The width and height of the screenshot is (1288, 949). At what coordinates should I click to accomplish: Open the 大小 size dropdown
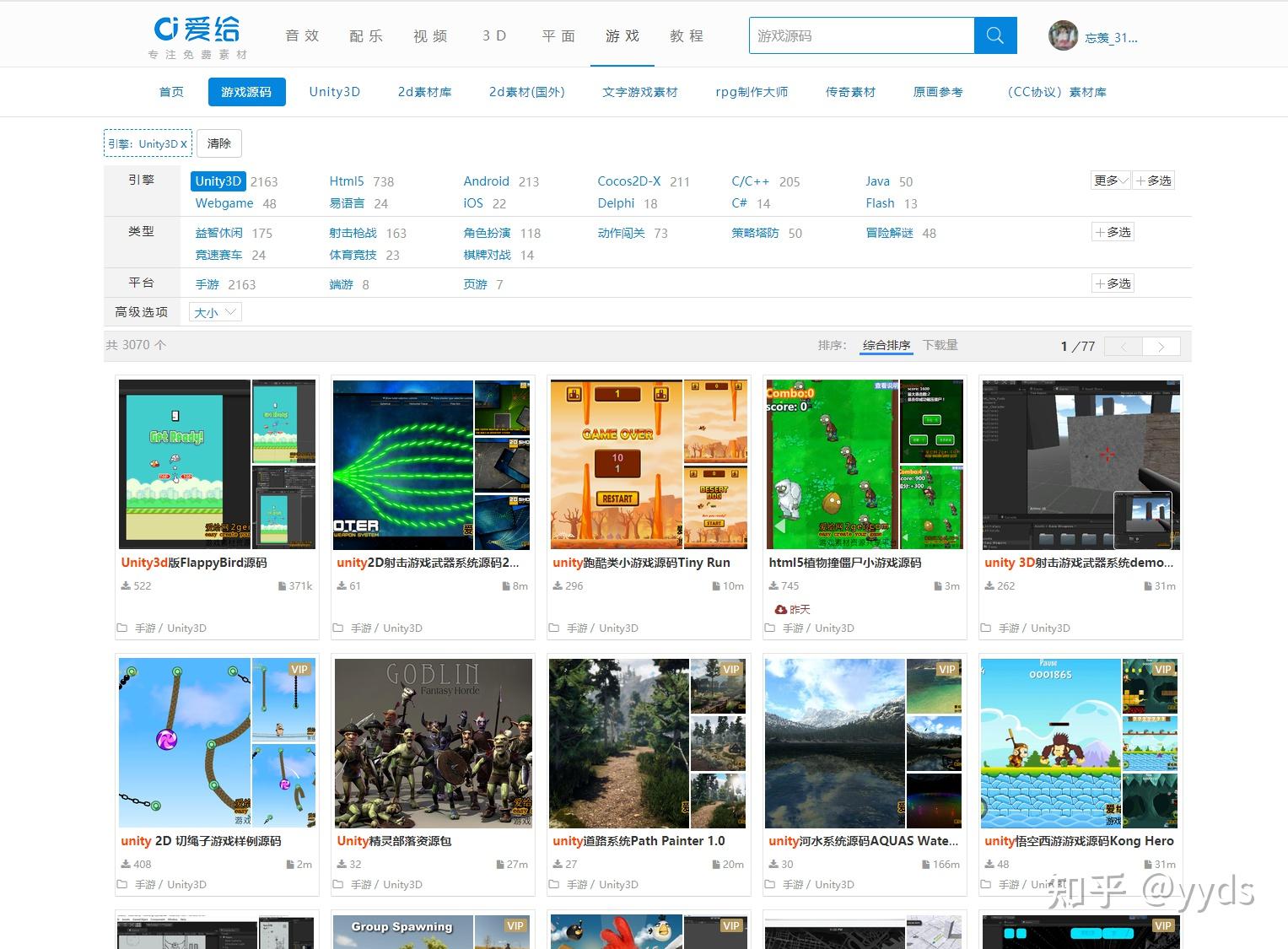point(215,312)
